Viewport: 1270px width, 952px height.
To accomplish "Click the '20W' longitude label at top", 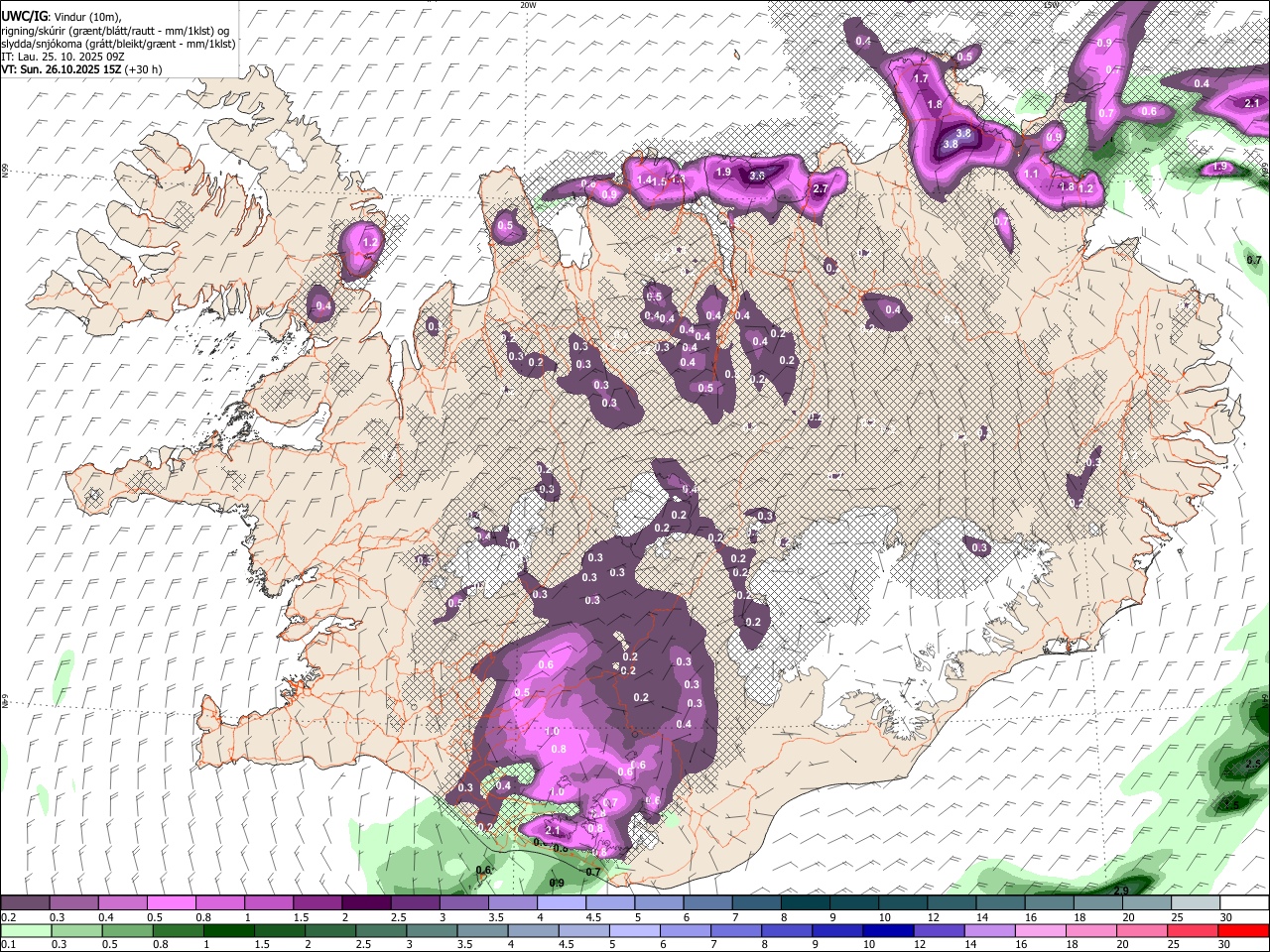I will [528, 5].
